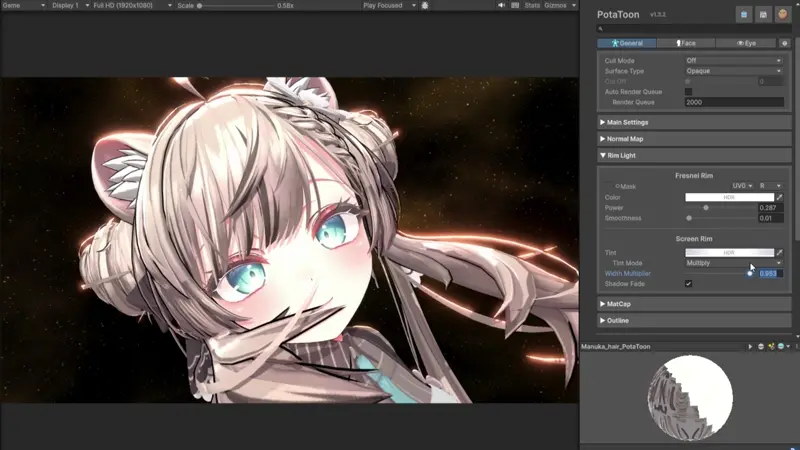The image size is (800, 450).
Task: Play the material preview animation
Action: coord(750,346)
